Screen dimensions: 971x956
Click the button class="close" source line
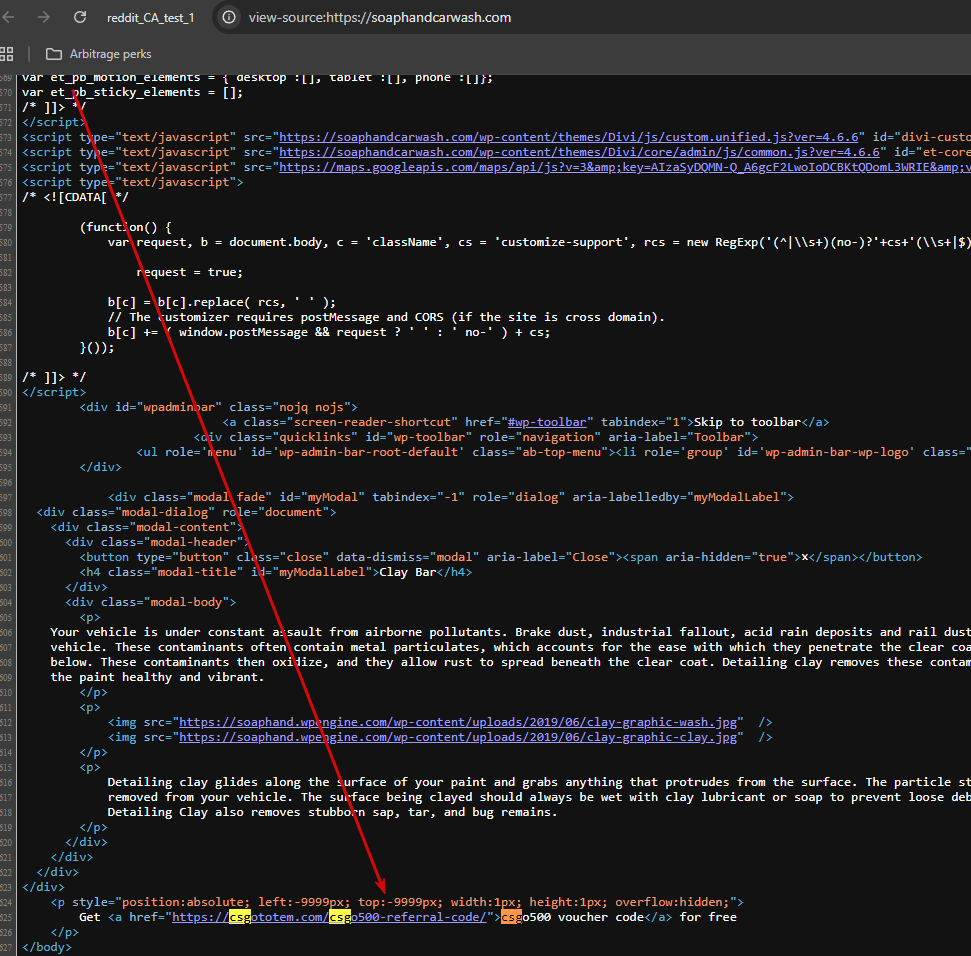pyautogui.click(x=501, y=557)
